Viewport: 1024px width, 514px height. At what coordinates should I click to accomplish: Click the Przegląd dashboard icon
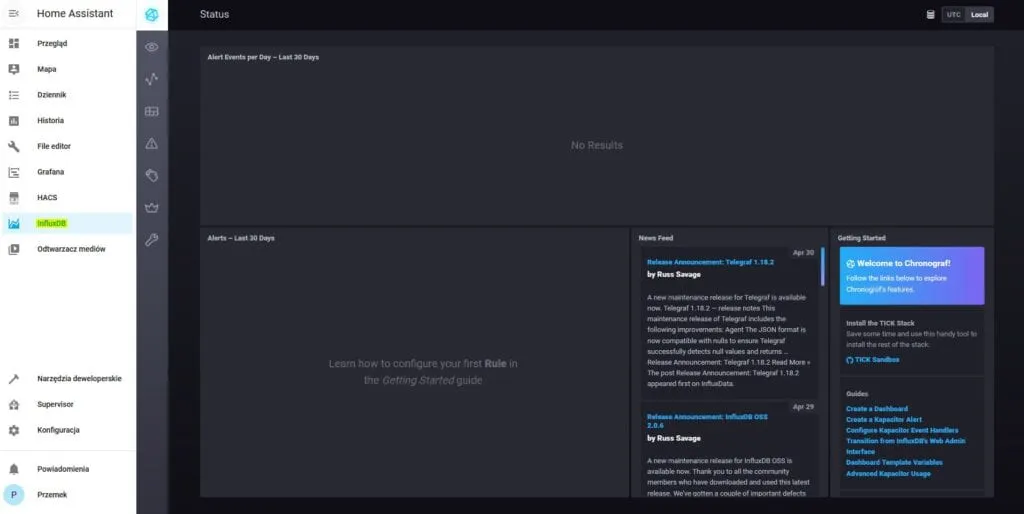(x=14, y=44)
